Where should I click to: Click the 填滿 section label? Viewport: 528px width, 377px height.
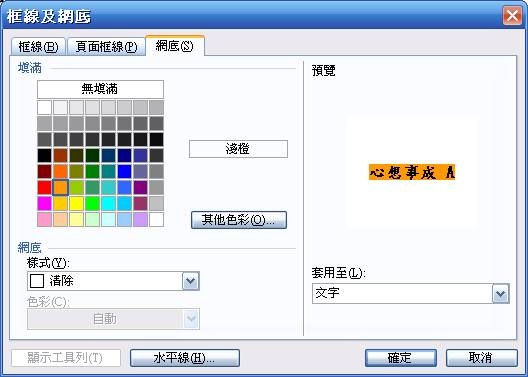pos(30,68)
